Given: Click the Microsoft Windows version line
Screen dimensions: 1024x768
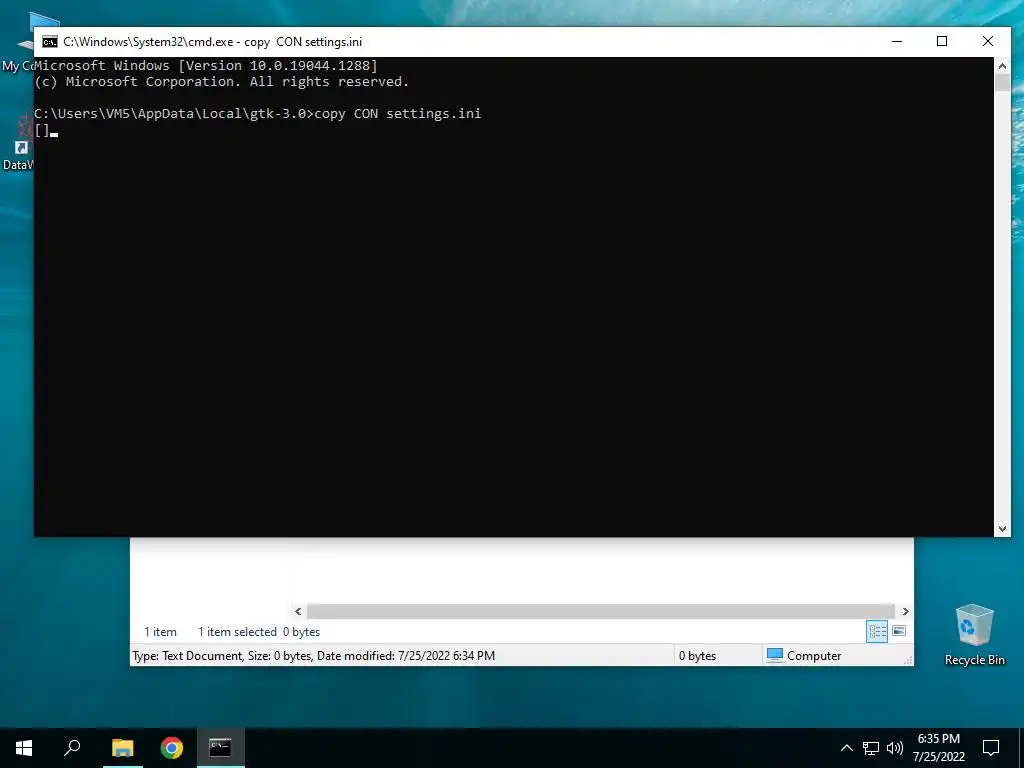Looking at the screenshot, I should coord(206,65).
